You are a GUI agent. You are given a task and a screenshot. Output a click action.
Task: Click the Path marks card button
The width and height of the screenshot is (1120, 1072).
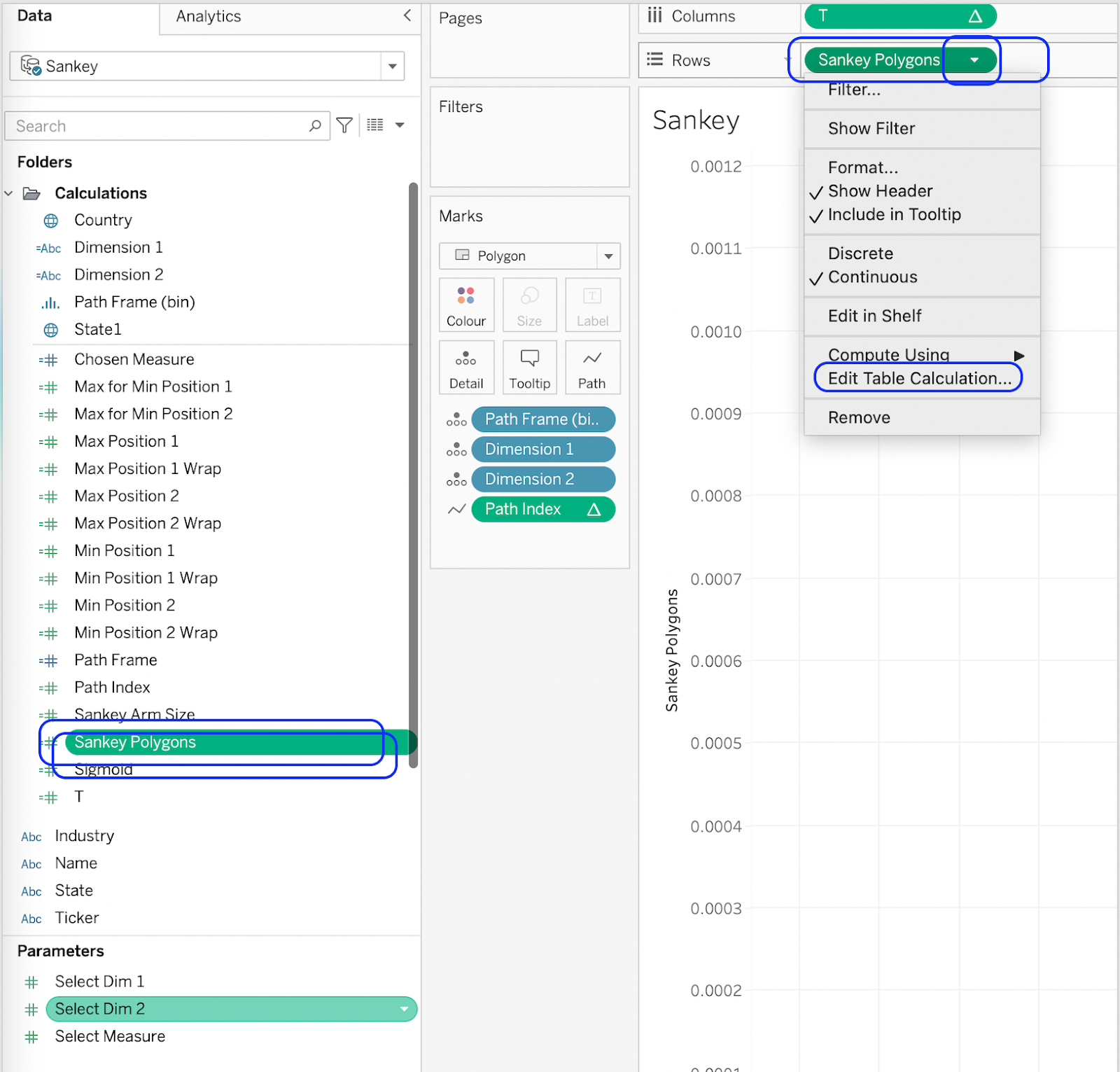coord(592,367)
